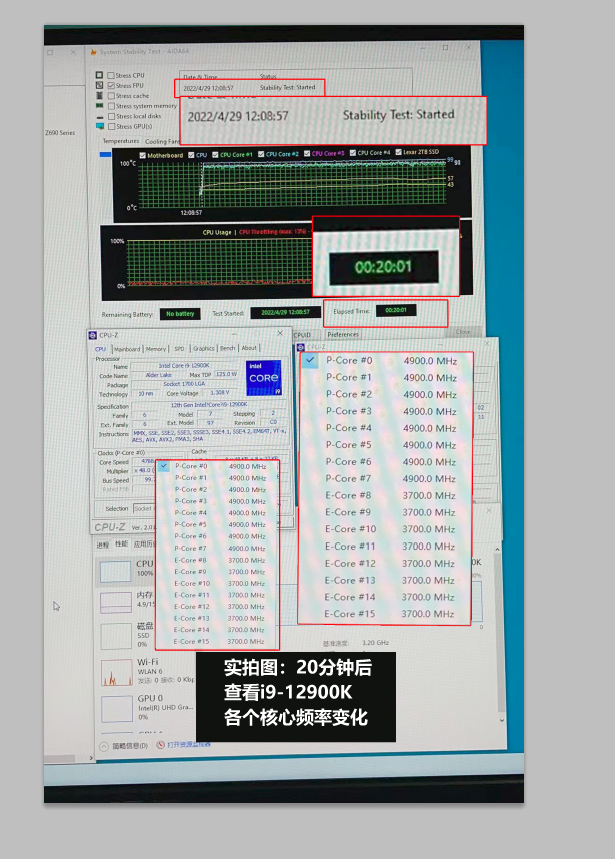Toggle the Motherboard temperature graph checkbox

point(142,156)
